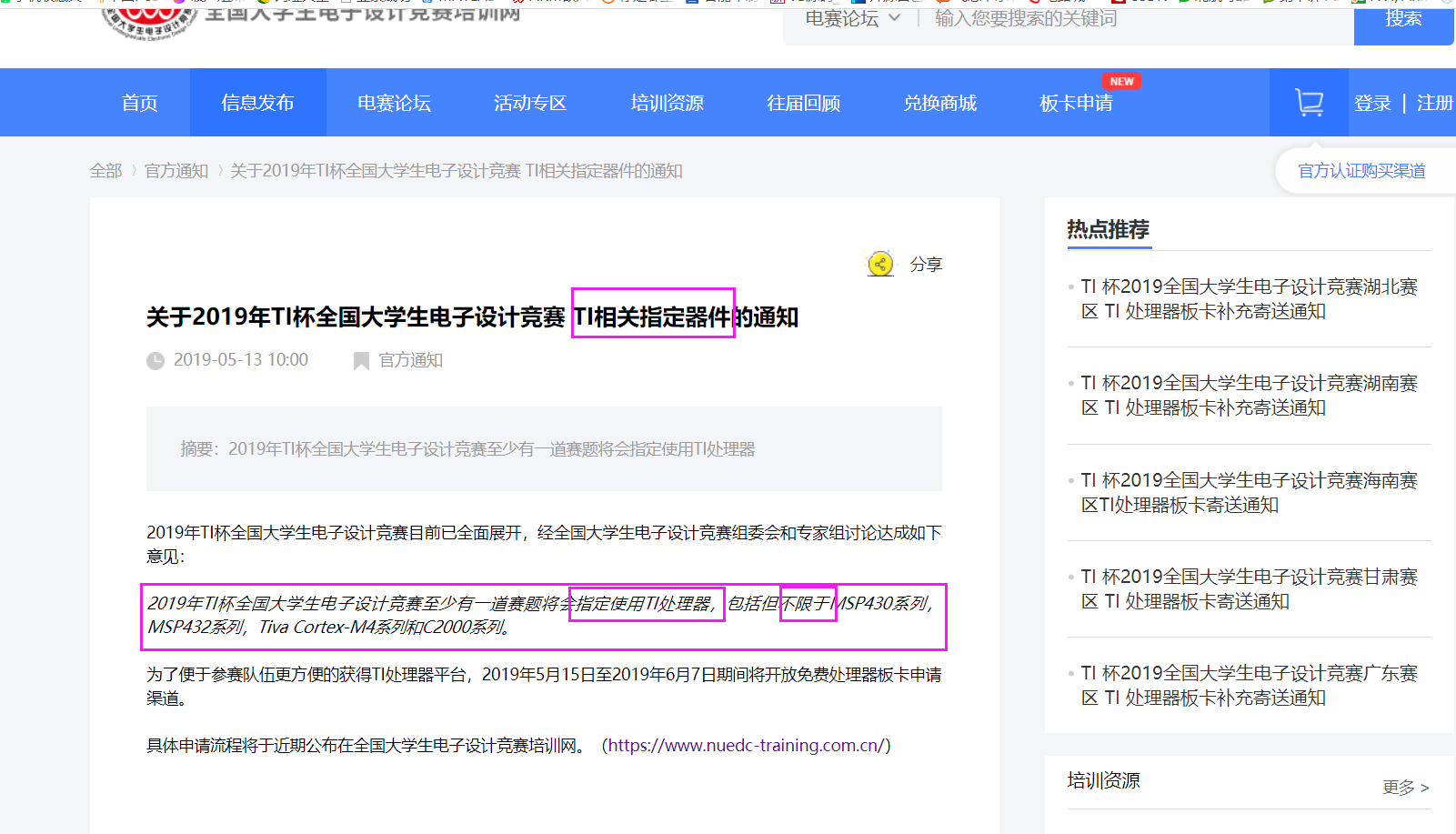Open the 电赛论坛 search category dropdown
The width and height of the screenshot is (1456, 834).
pos(852,18)
